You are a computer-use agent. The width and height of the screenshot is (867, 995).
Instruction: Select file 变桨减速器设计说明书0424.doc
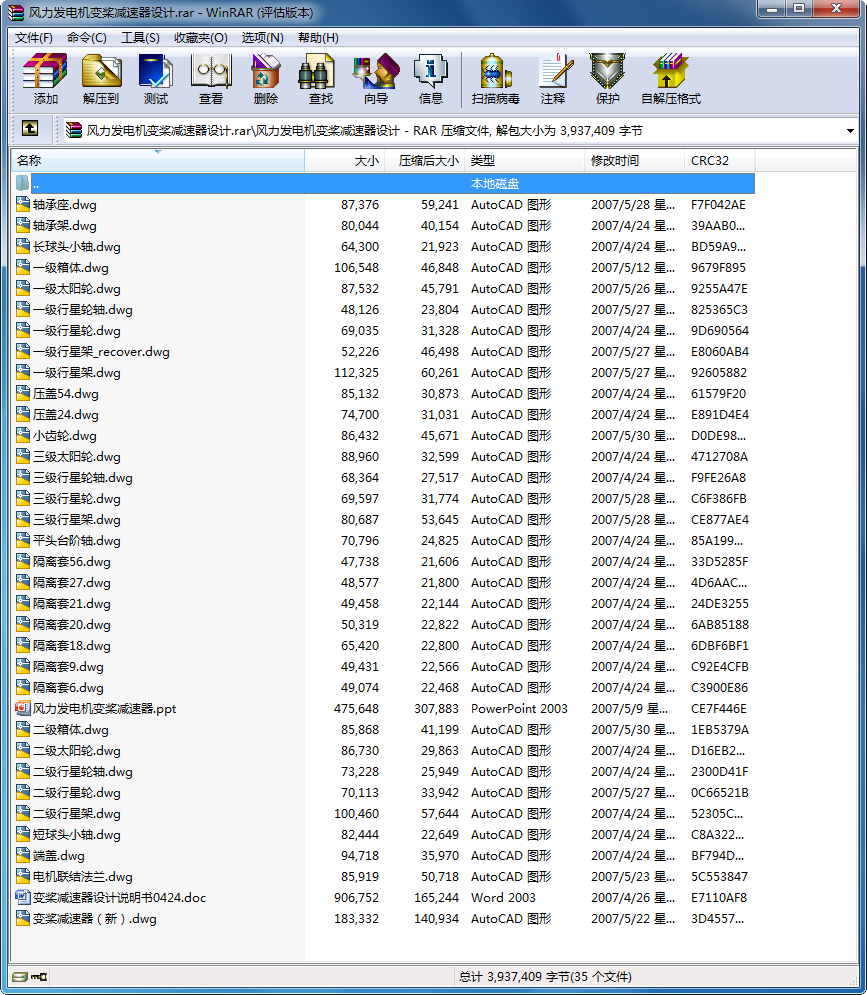pyautogui.click(x=119, y=897)
